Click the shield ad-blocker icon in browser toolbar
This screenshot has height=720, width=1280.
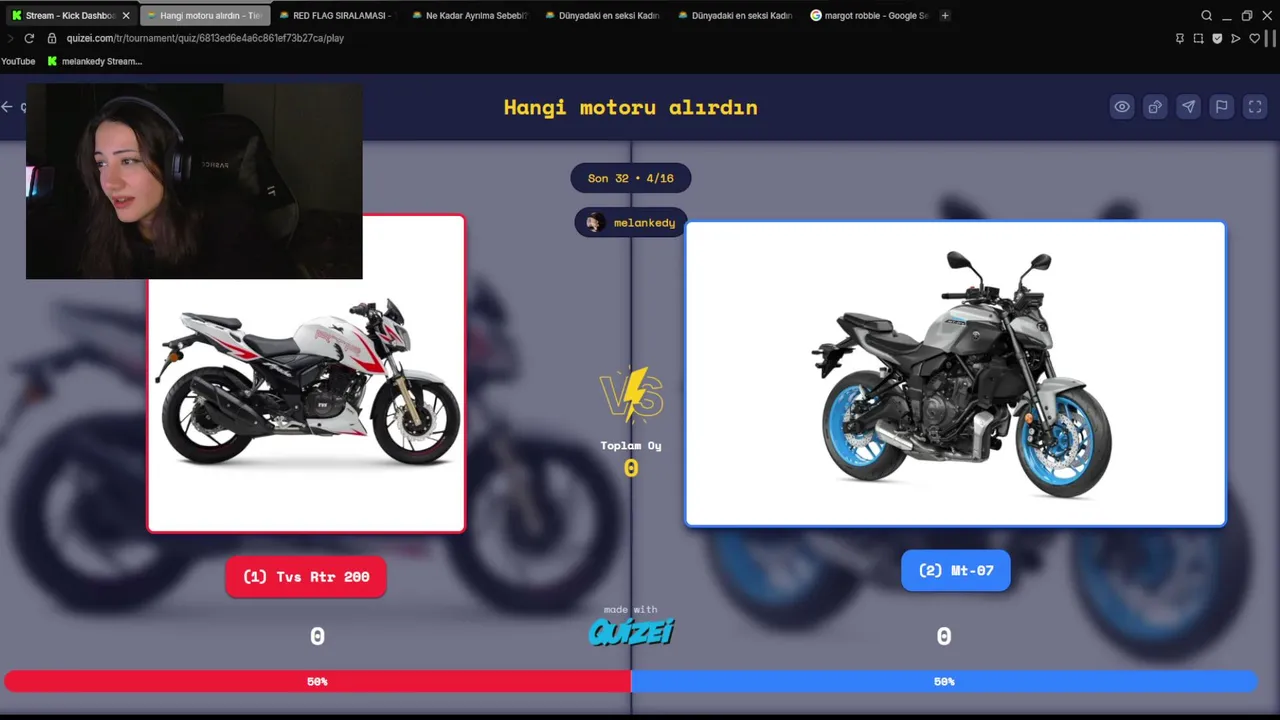(1217, 38)
